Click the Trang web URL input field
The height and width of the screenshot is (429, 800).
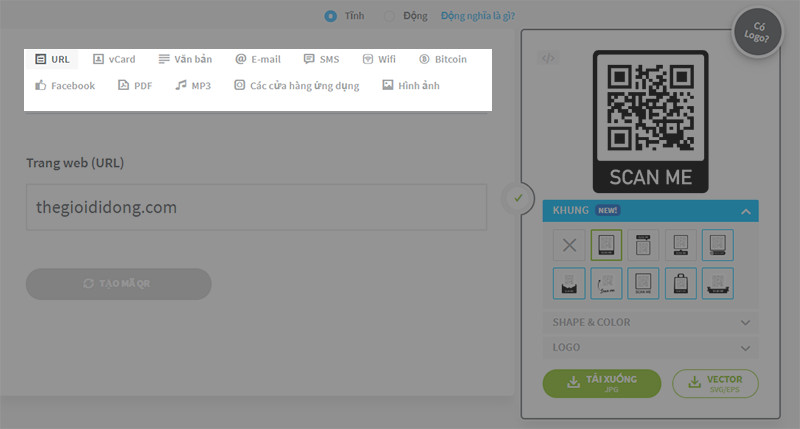256,207
